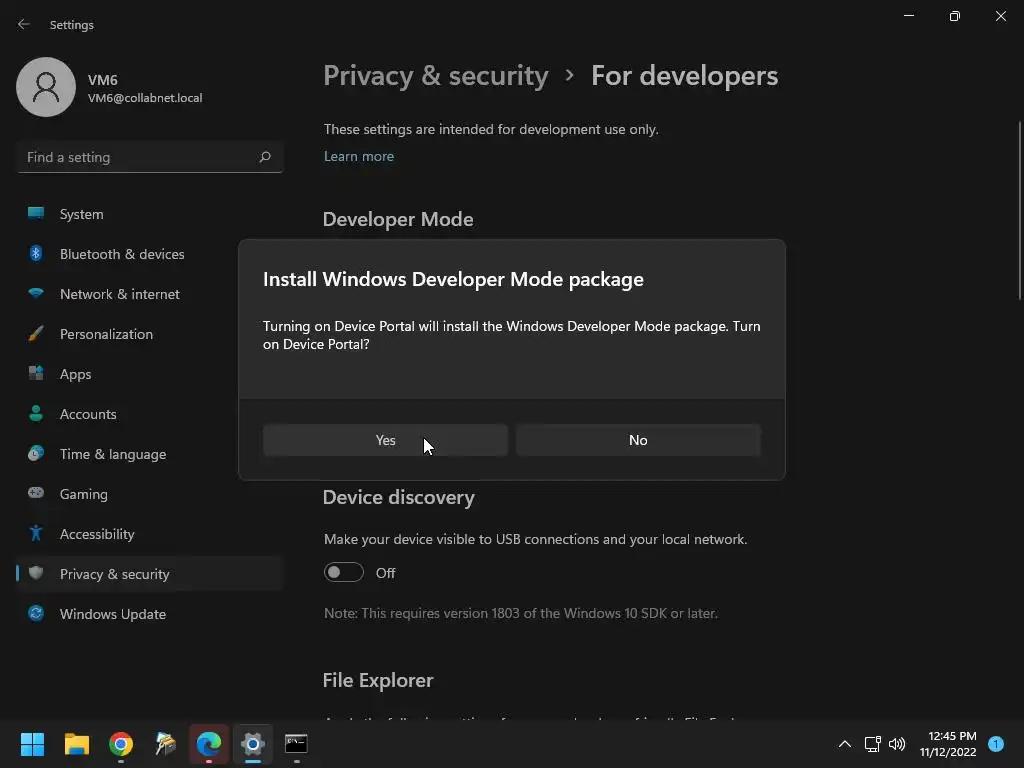Open the Accounts category
The height and width of the screenshot is (768, 1024).
point(150,414)
